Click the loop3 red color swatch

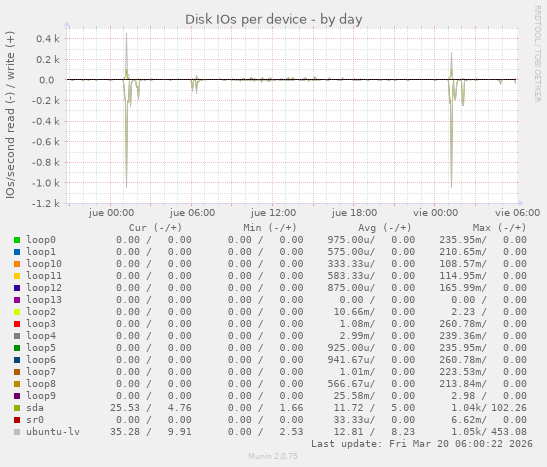pyautogui.click(x=17, y=324)
